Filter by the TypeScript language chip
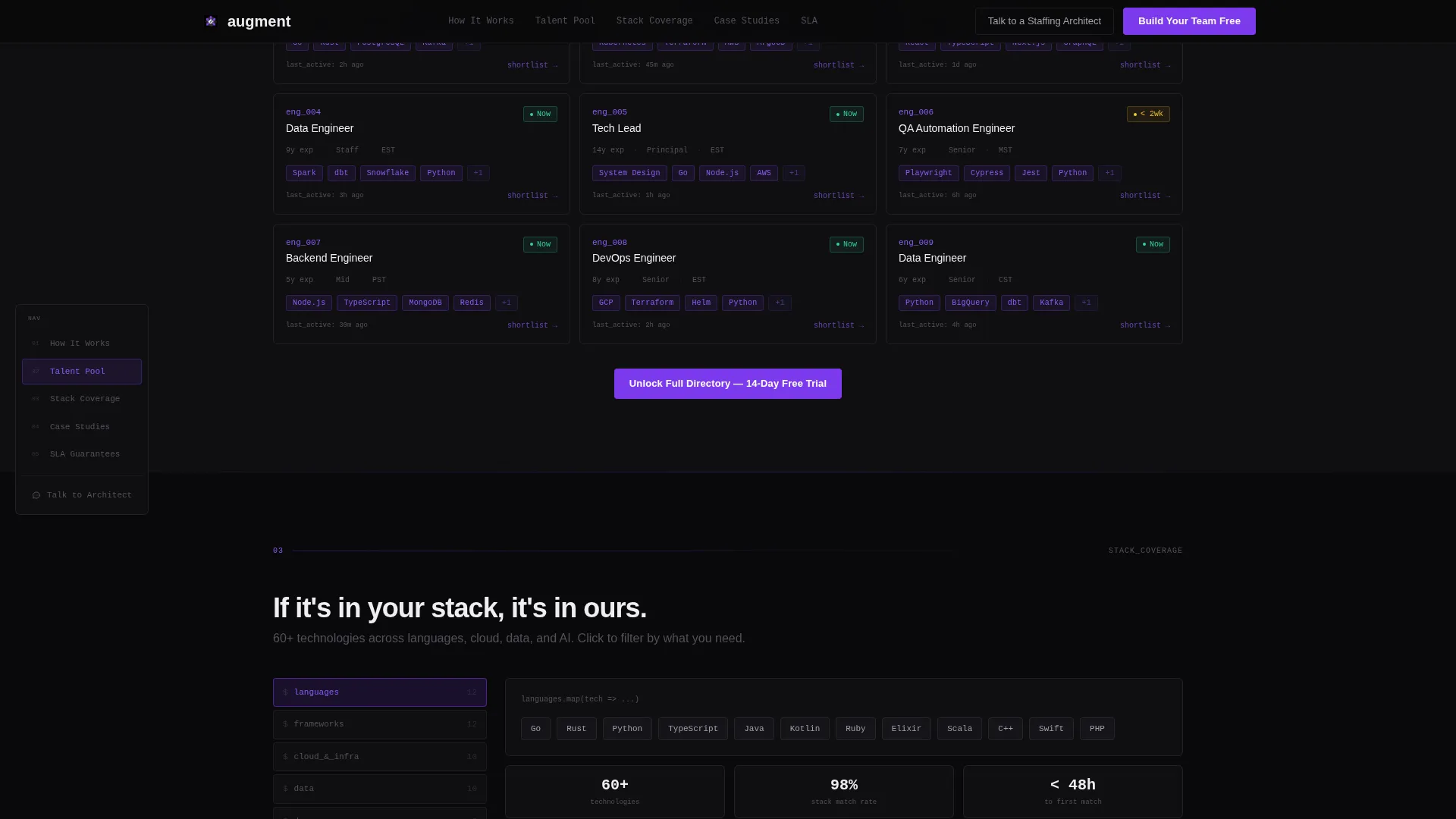1456x819 pixels. point(693,729)
